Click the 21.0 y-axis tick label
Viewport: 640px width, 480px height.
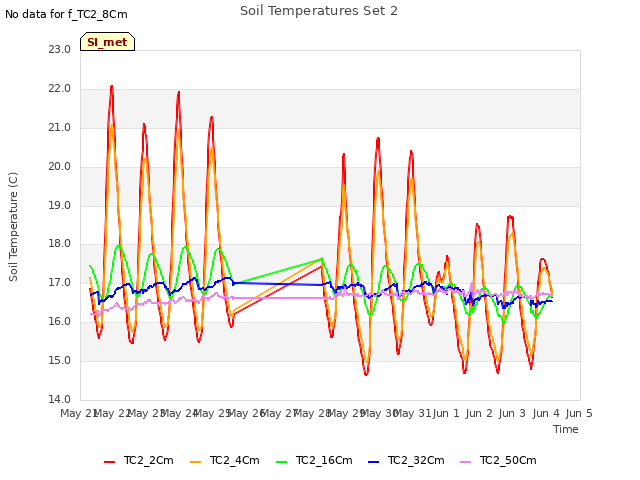pyautogui.click(x=60, y=127)
